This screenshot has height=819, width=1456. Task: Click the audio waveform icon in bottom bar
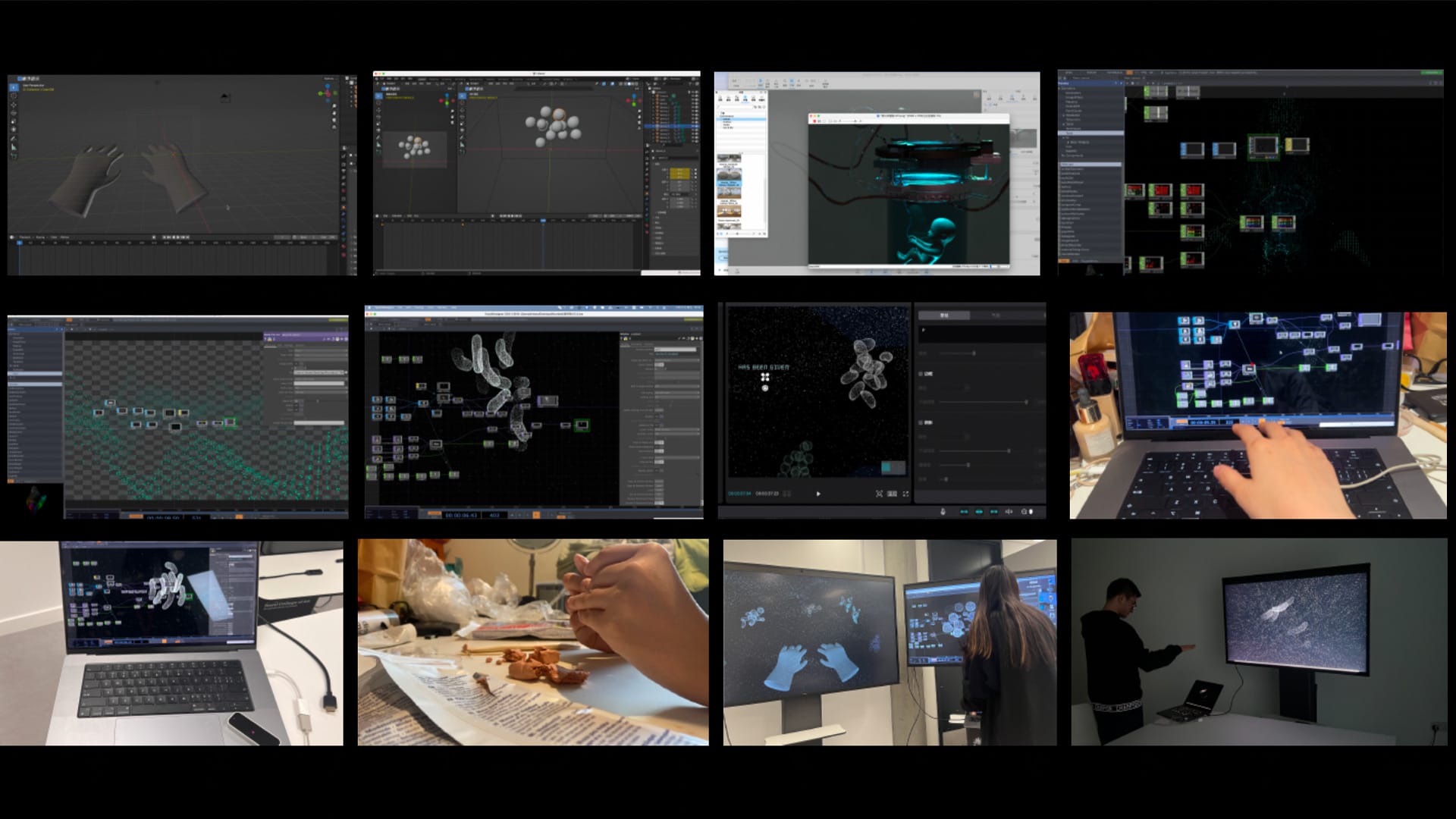point(1009,512)
